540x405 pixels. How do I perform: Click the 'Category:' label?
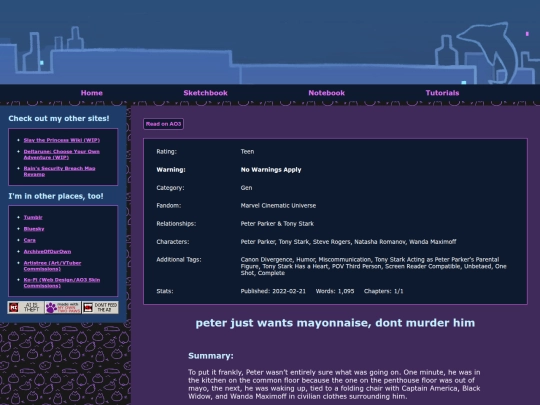(170, 188)
